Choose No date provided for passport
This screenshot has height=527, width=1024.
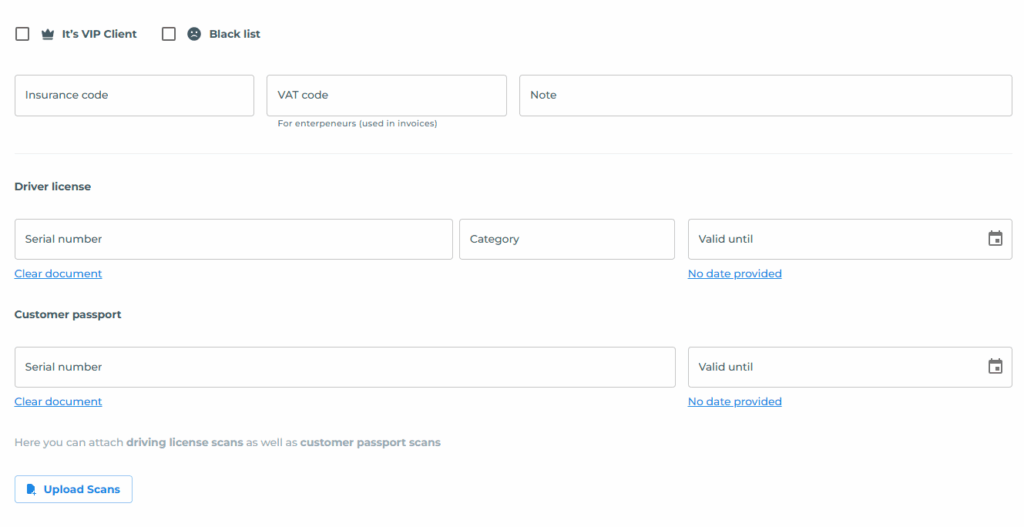click(735, 402)
